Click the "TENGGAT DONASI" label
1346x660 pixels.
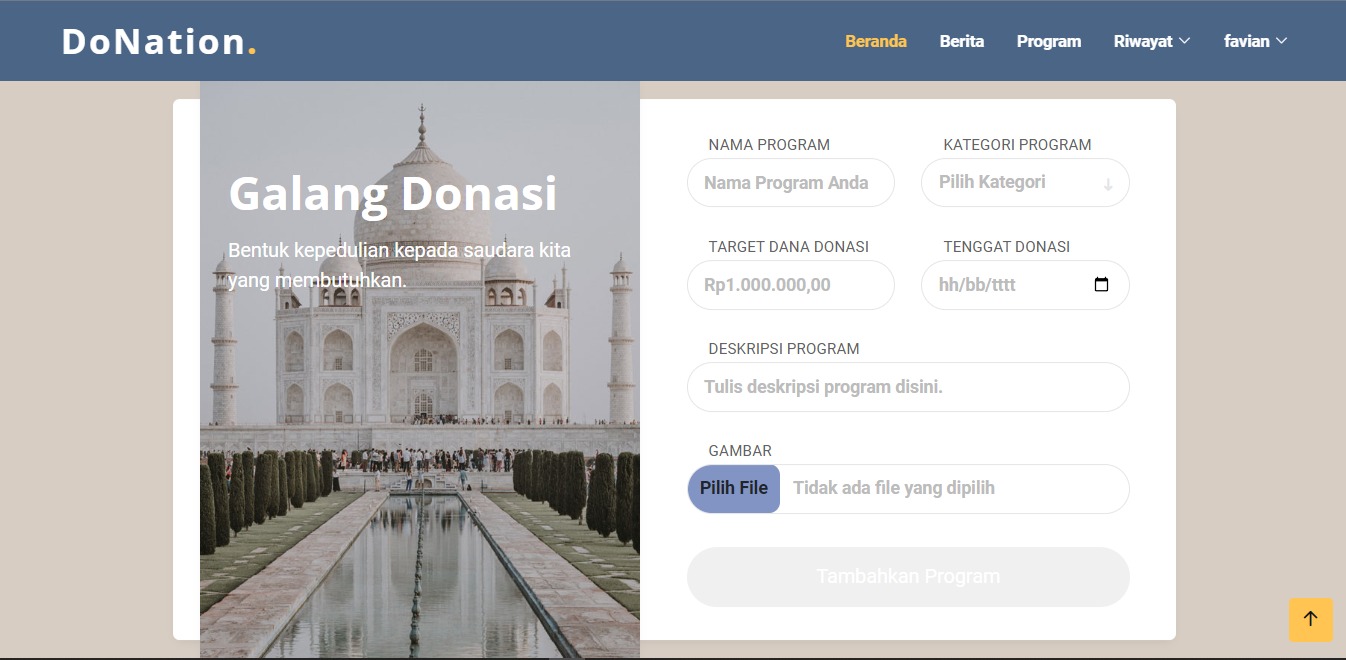(1006, 247)
